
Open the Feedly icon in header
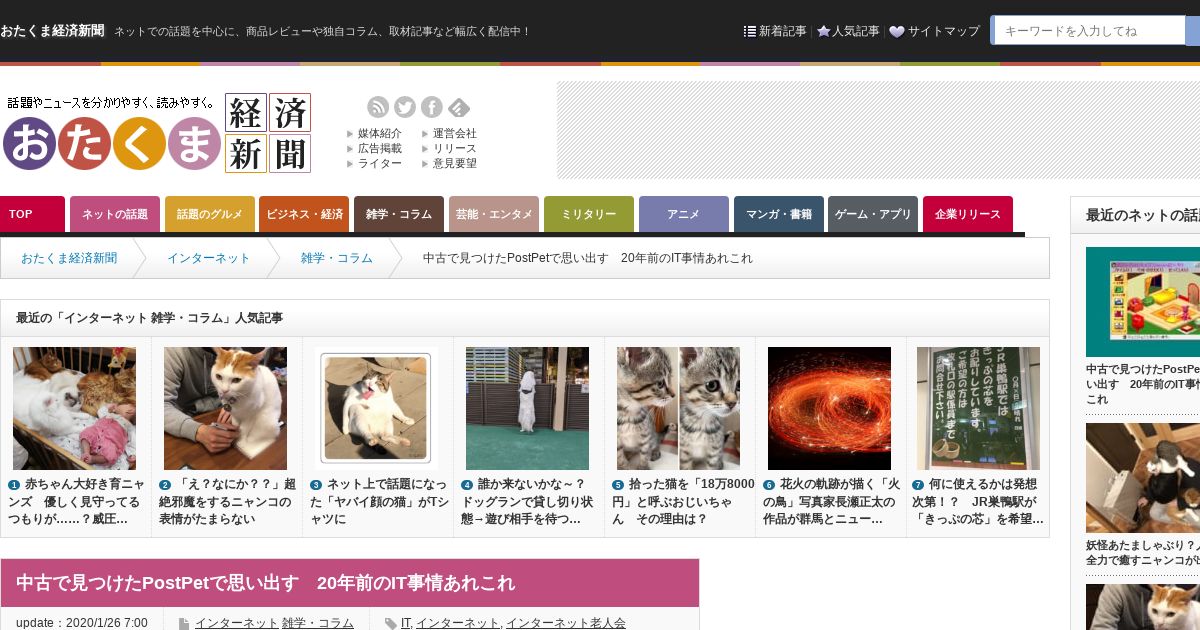pos(459,107)
